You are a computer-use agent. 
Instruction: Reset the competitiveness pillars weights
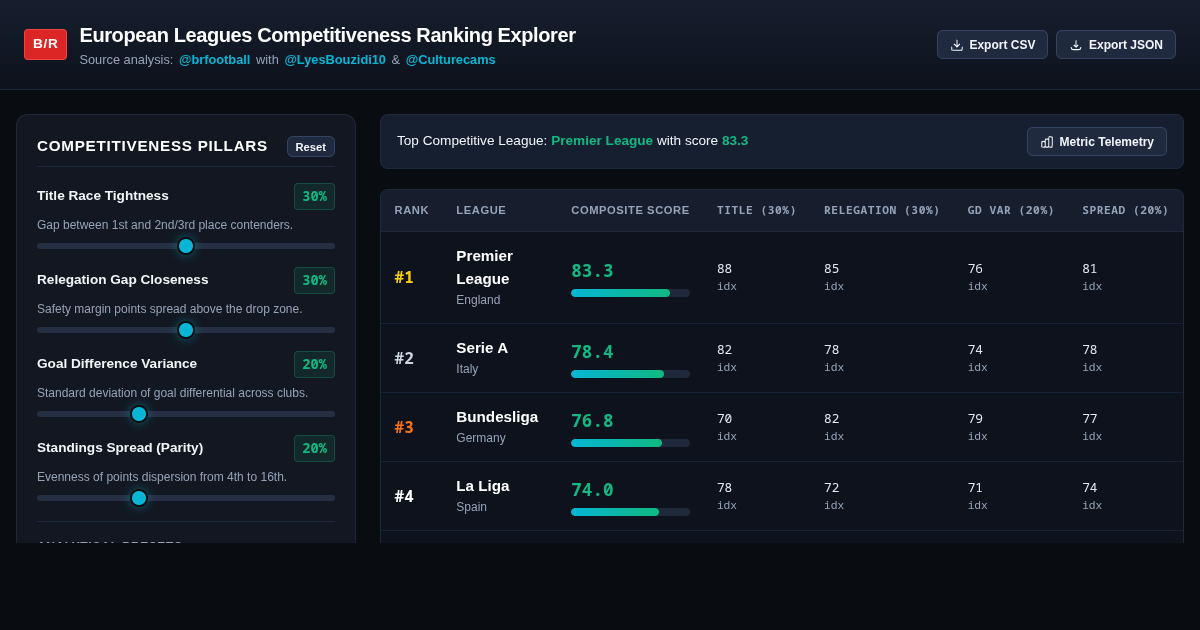[311, 147]
